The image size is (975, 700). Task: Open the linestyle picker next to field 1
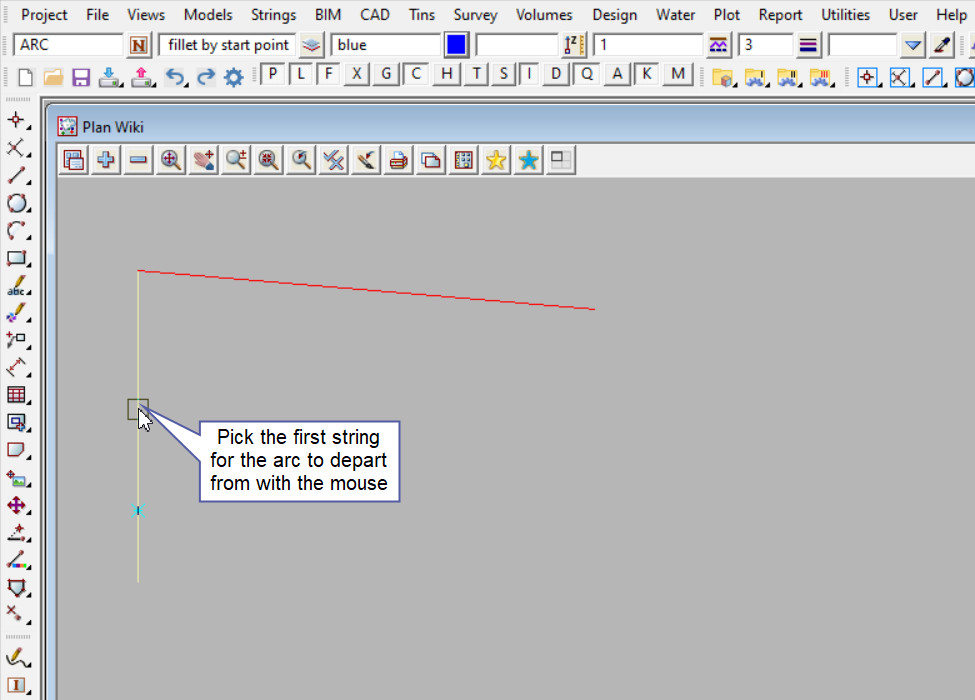[718, 45]
